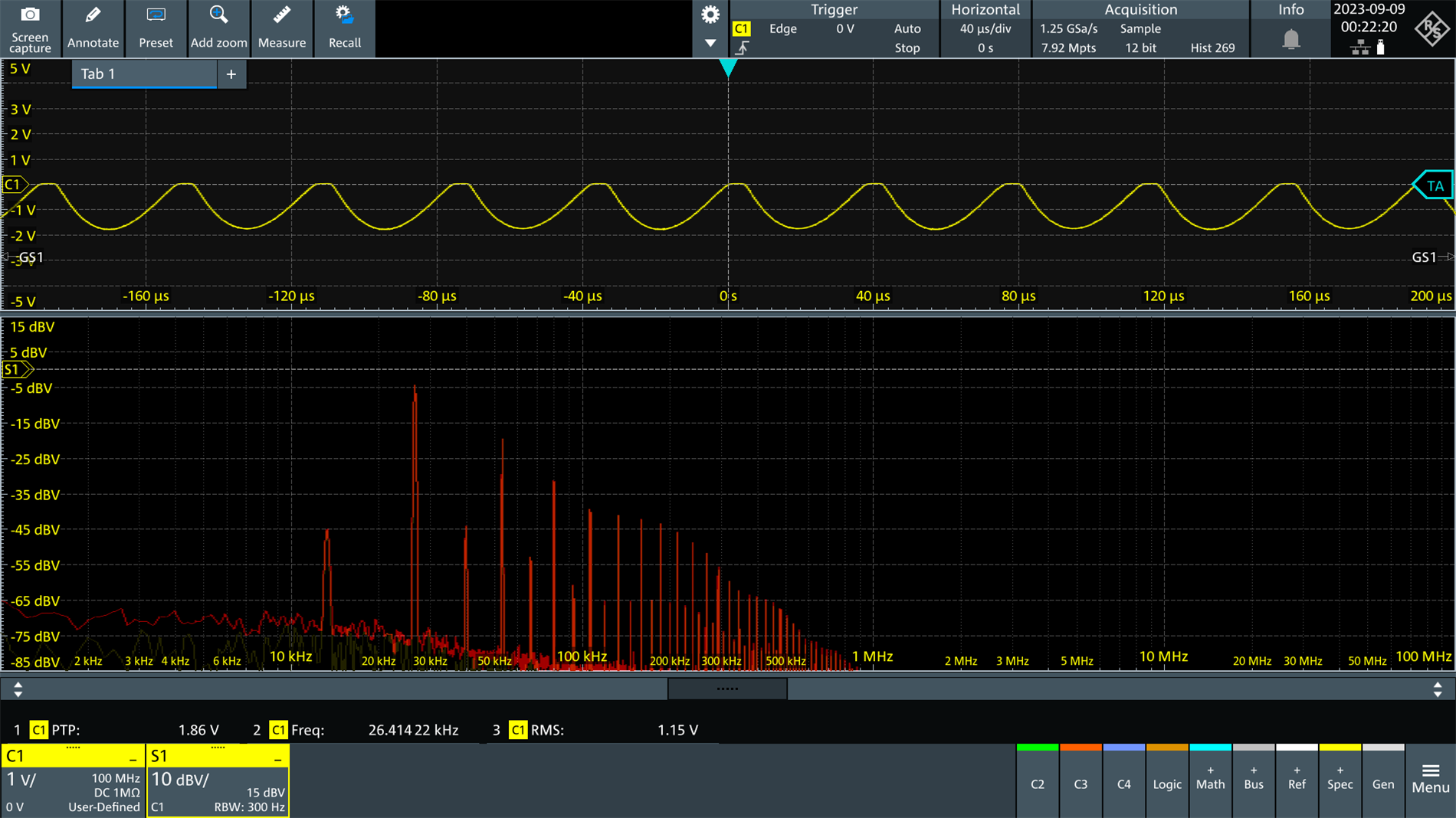Click the Edge trigger type label

782,28
